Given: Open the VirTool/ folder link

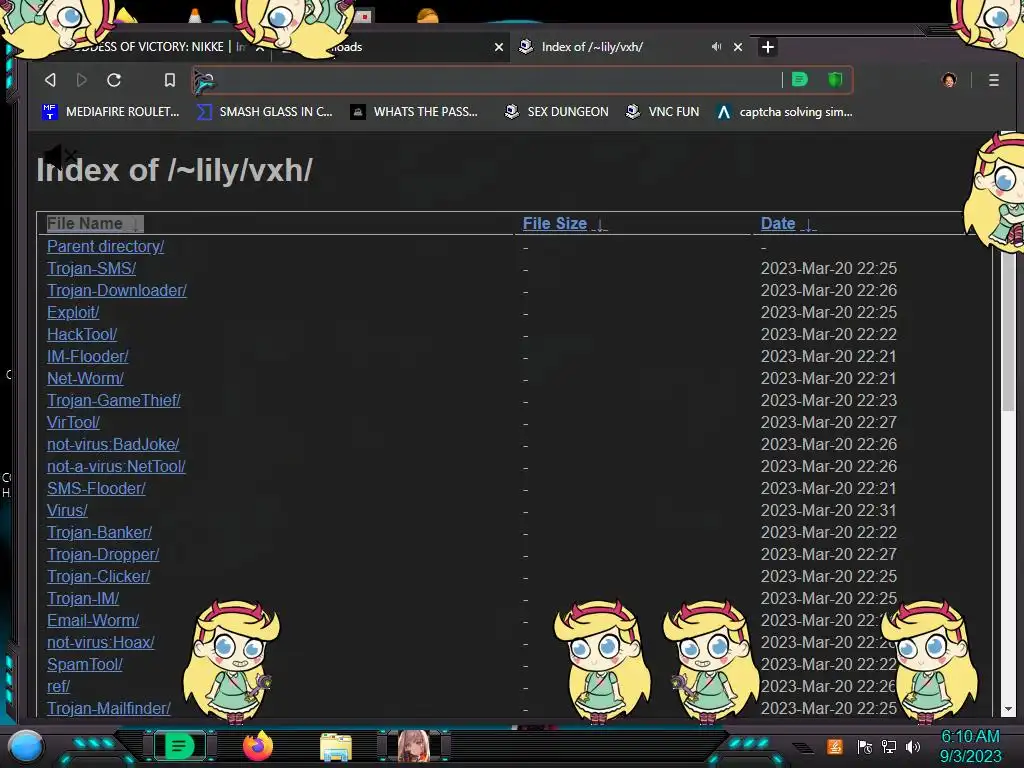Looking at the screenshot, I should (73, 423).
